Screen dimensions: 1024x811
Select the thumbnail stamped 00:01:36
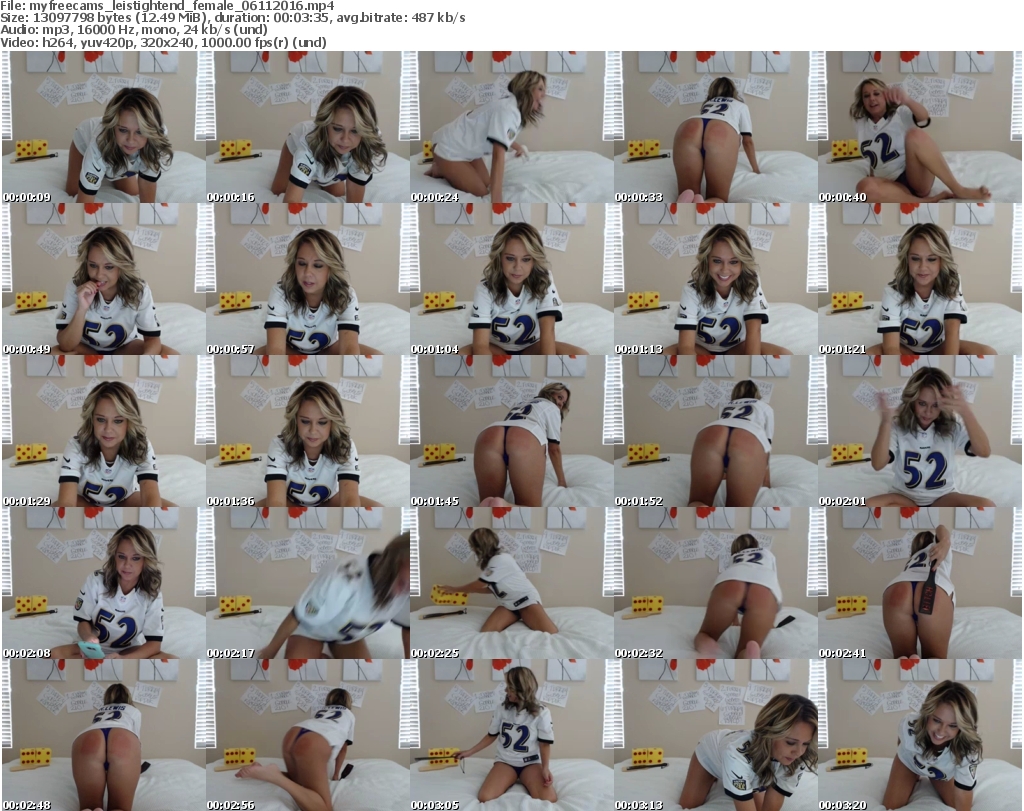pos(308,431)
